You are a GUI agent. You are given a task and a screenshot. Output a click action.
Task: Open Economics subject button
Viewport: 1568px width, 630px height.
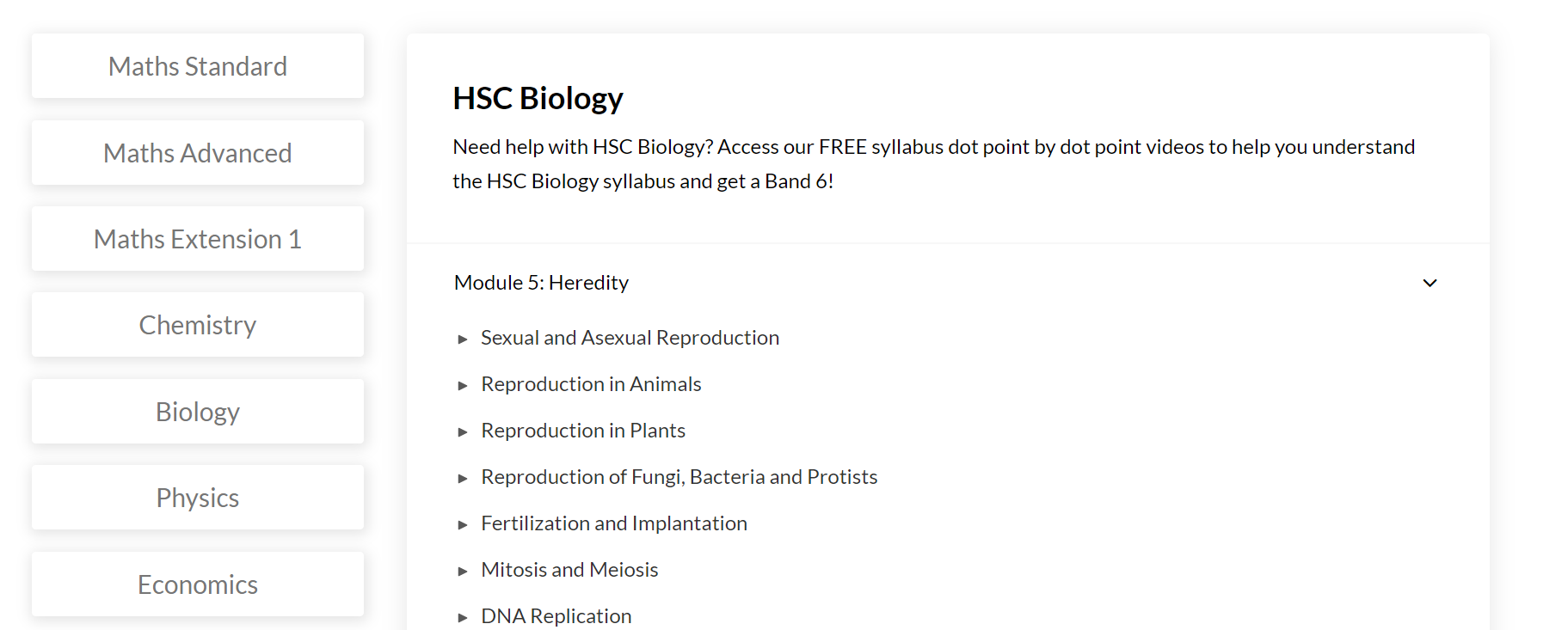click(198, 584)
